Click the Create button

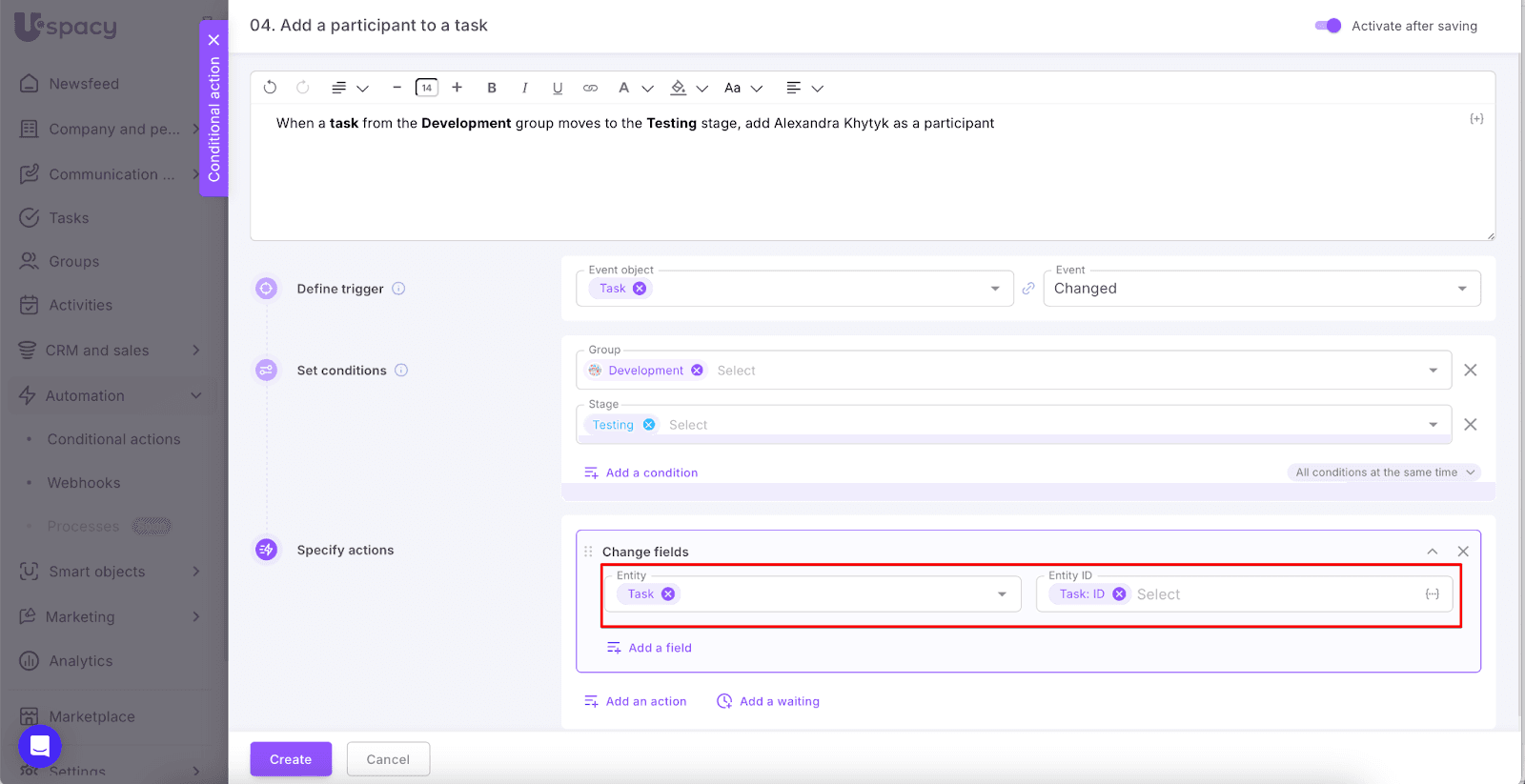click(x=291, y=759)
